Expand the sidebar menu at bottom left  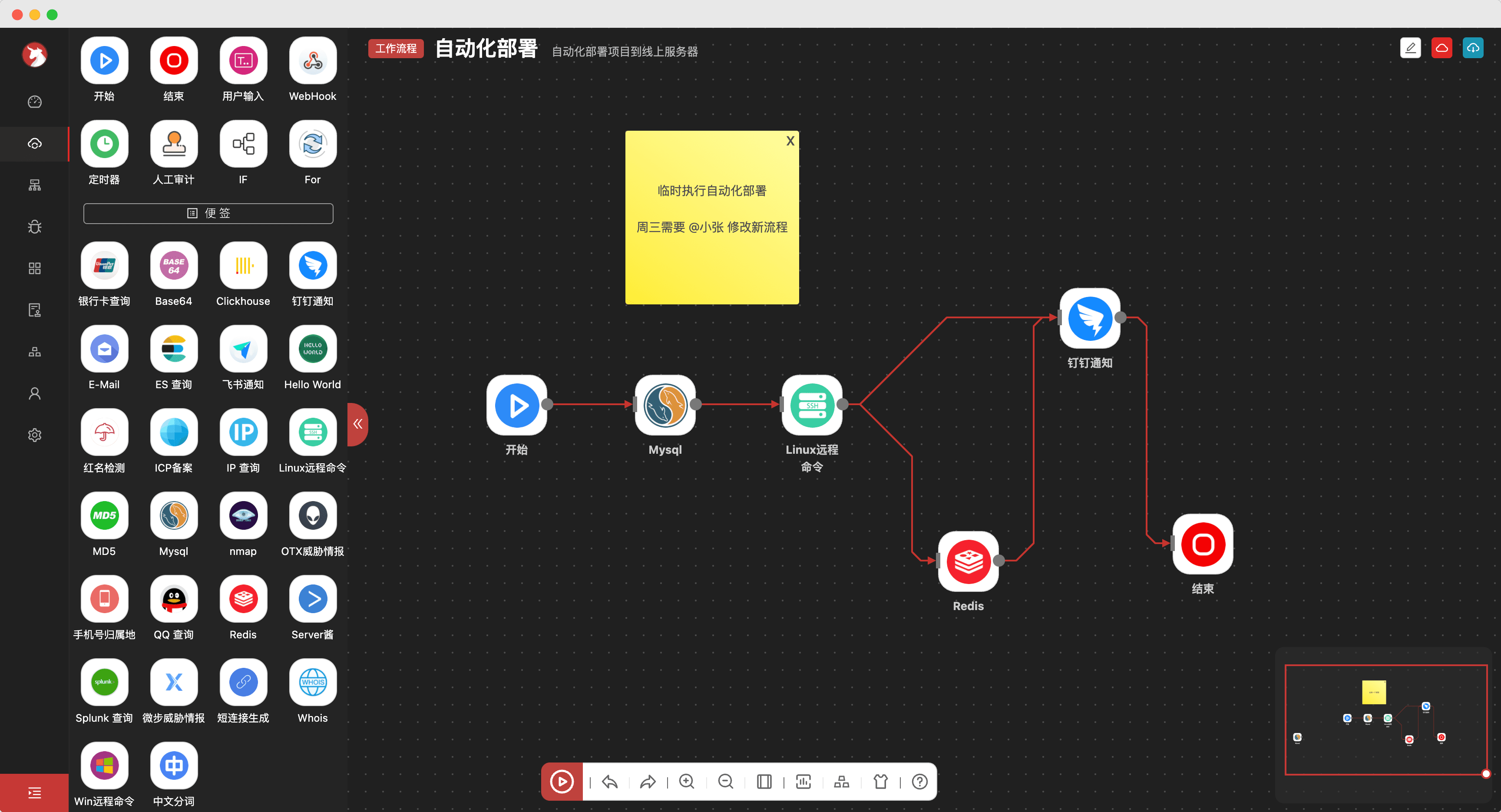[34, 792]
